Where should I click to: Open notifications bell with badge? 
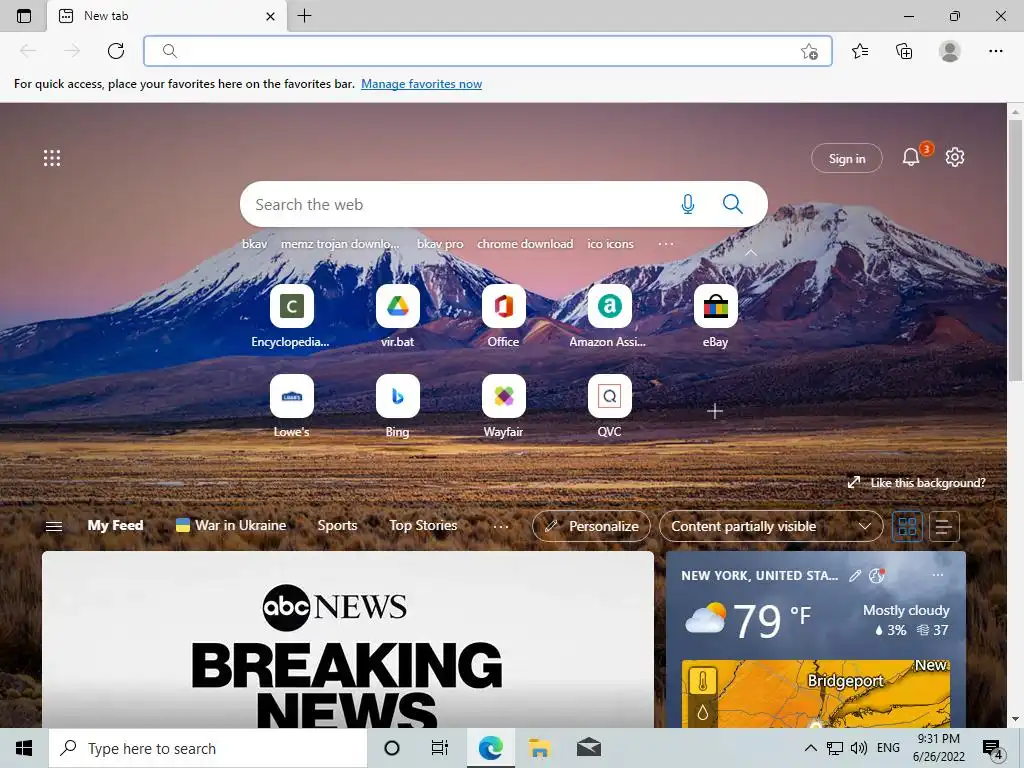[911, 157]
